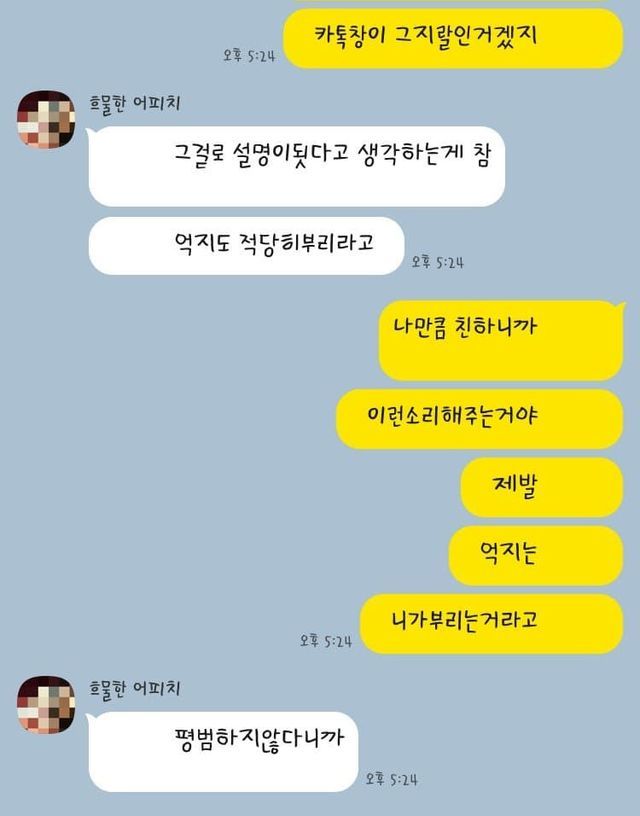The height and width of the screenshot is (816, 640).
Task: Tap the lower 흐물한 어피치 profile picture
Action: coord(46,705)
